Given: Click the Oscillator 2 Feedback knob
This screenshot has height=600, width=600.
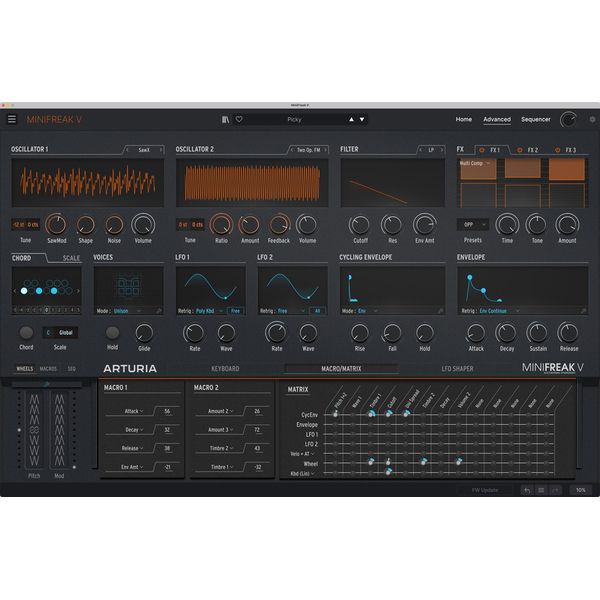Looking at the screenshot, I should (279, 225).
